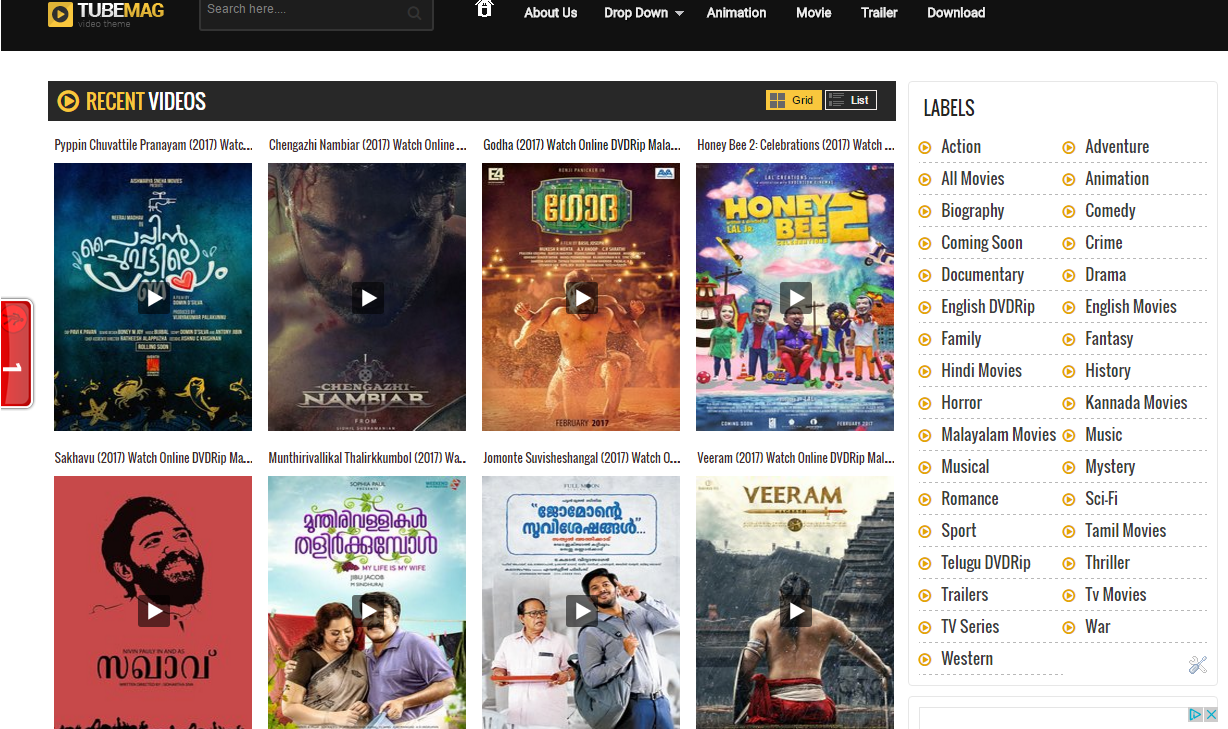Select the Mystery label
The width and height of the screenshot is (1228, 729).
pos(1110,467)
